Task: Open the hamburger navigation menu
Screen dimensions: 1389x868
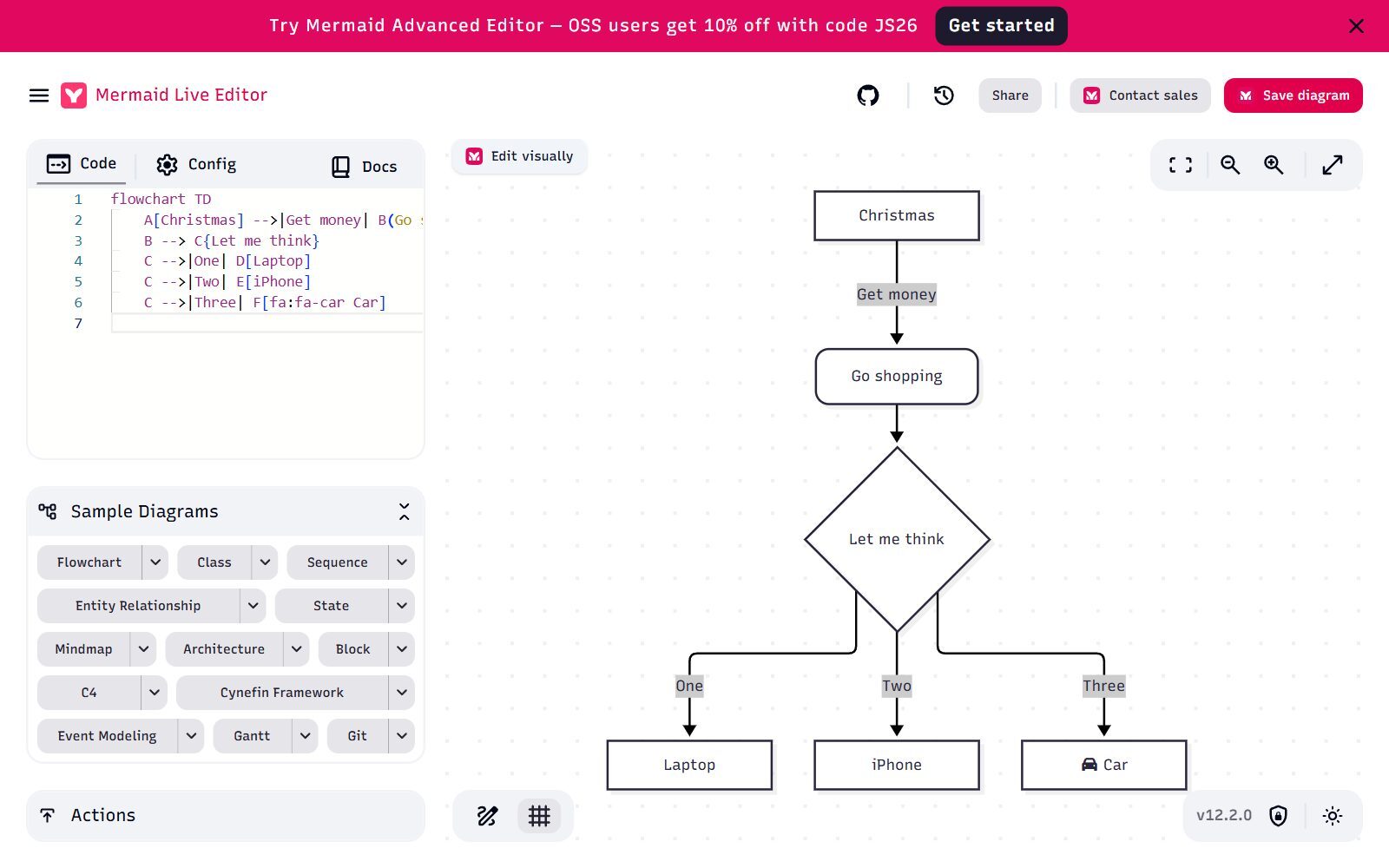Action: click(x=39, y=95)
